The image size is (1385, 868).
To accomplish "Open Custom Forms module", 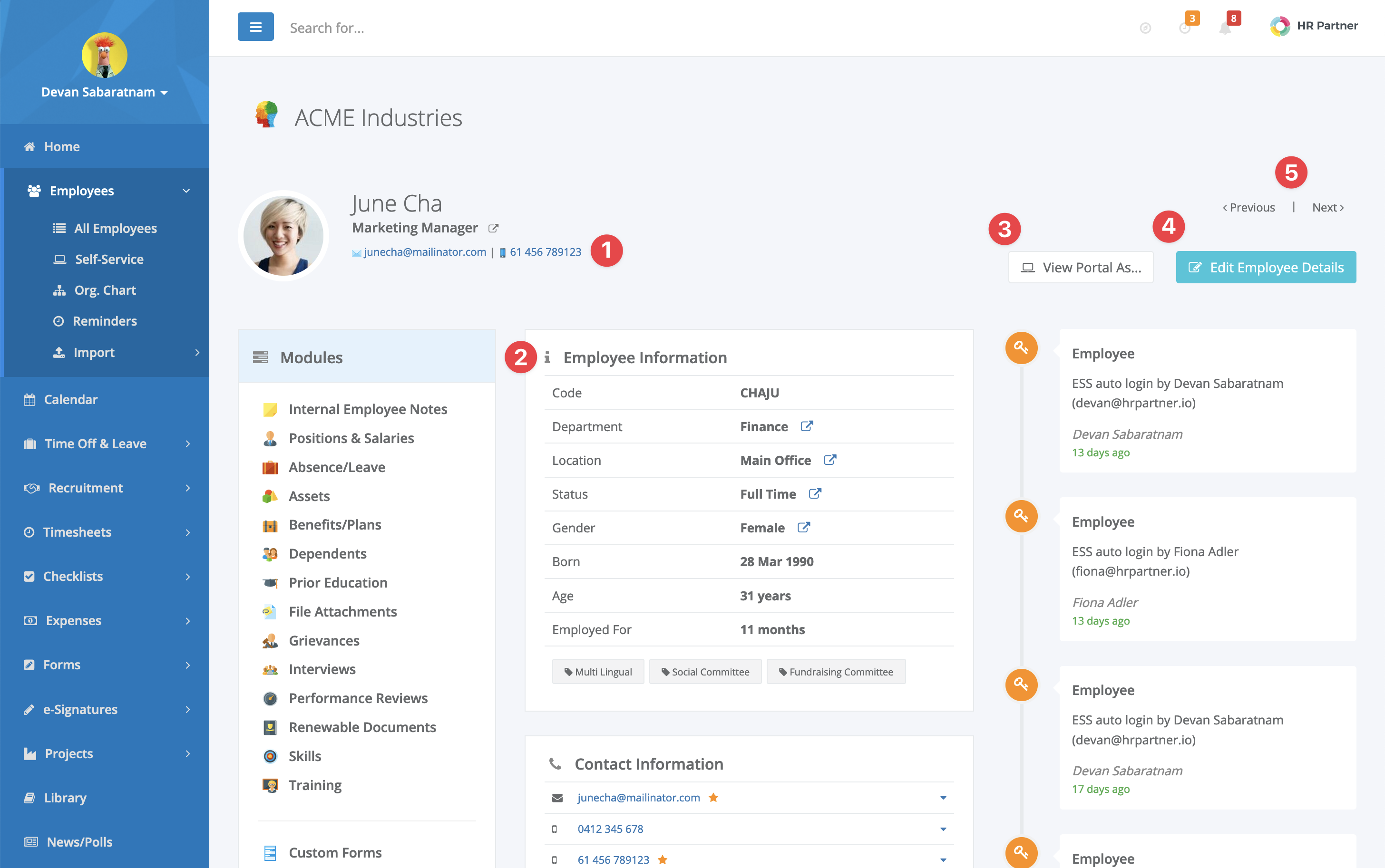I will (x=335, y=852).
